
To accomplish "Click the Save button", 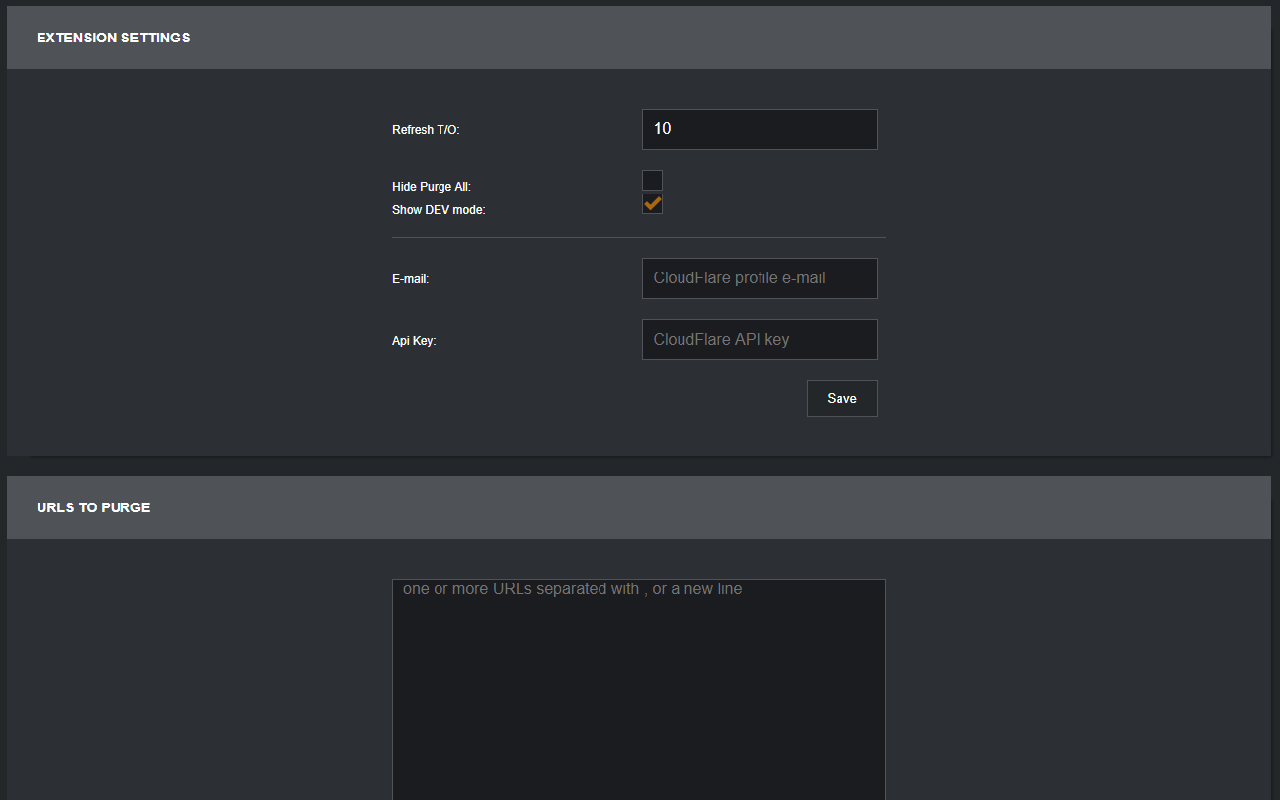I will [841, 398].
